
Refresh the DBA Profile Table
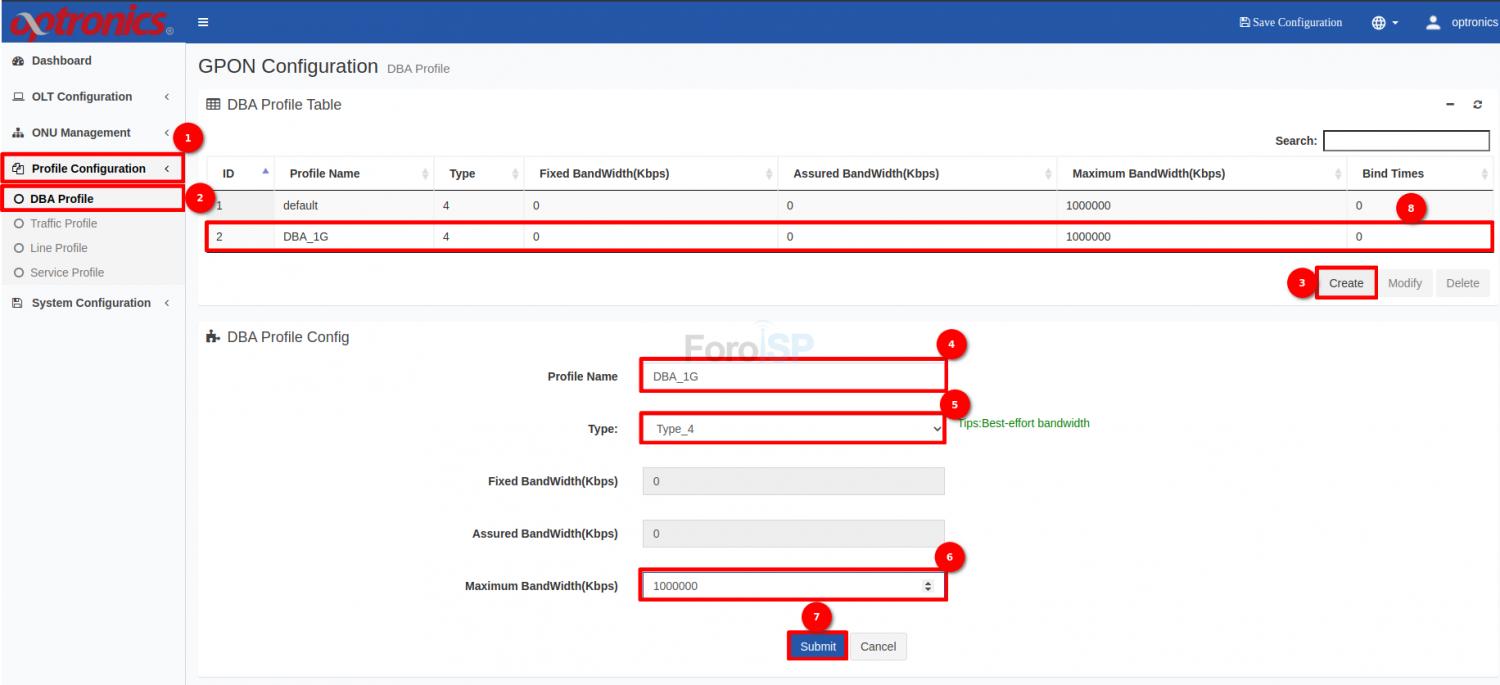point(1477,105)
